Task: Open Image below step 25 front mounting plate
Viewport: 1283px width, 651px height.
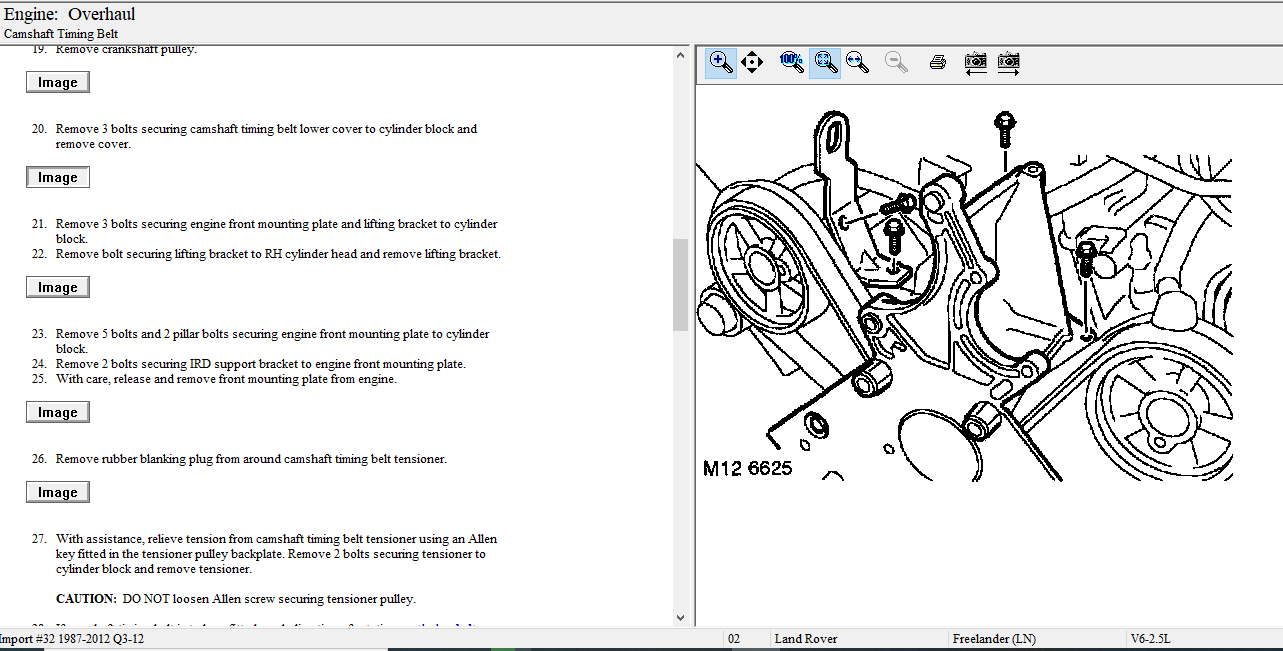Action: pos(58,412)
